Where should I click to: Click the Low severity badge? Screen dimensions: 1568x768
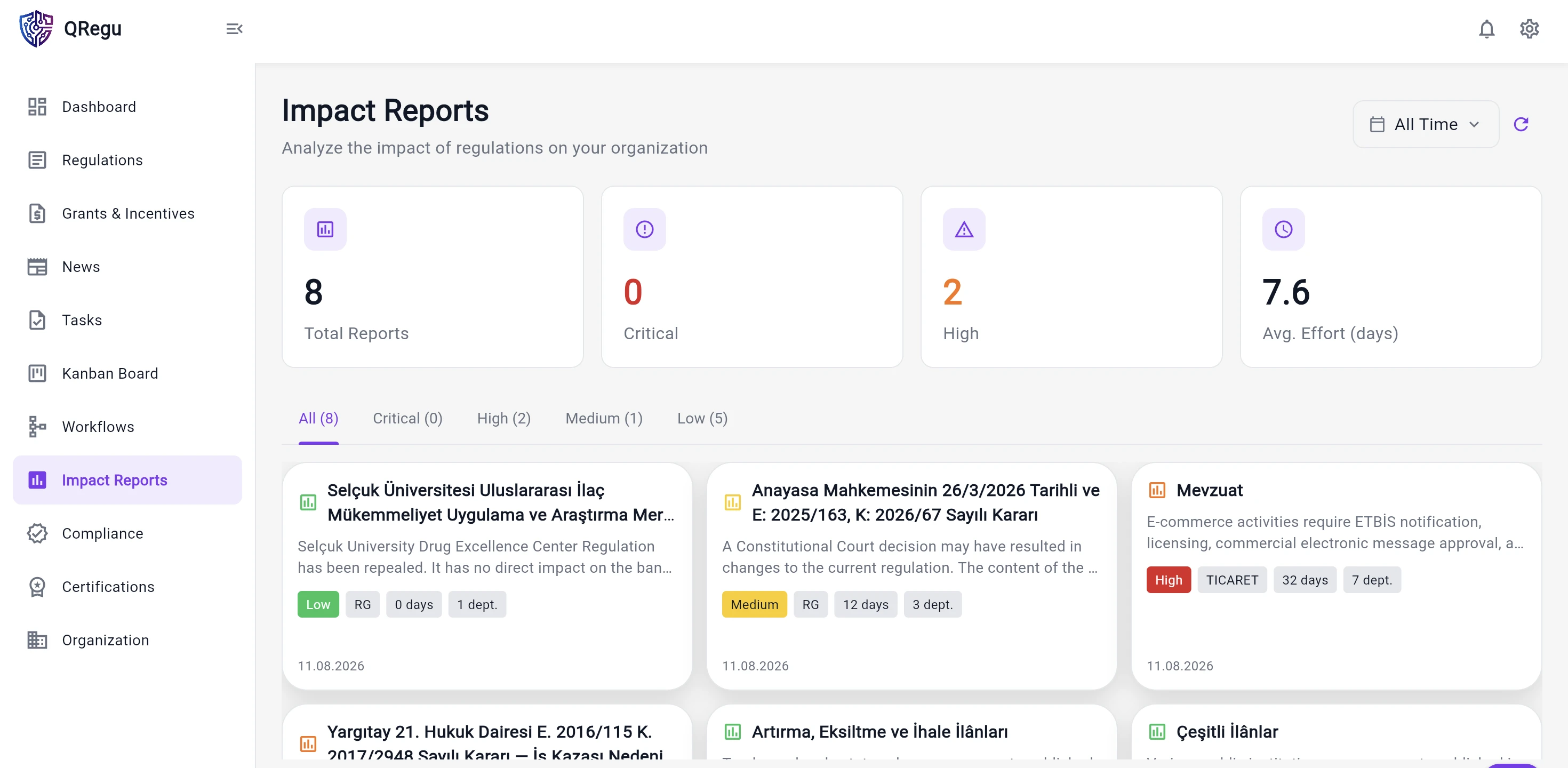tap(318, 604)
